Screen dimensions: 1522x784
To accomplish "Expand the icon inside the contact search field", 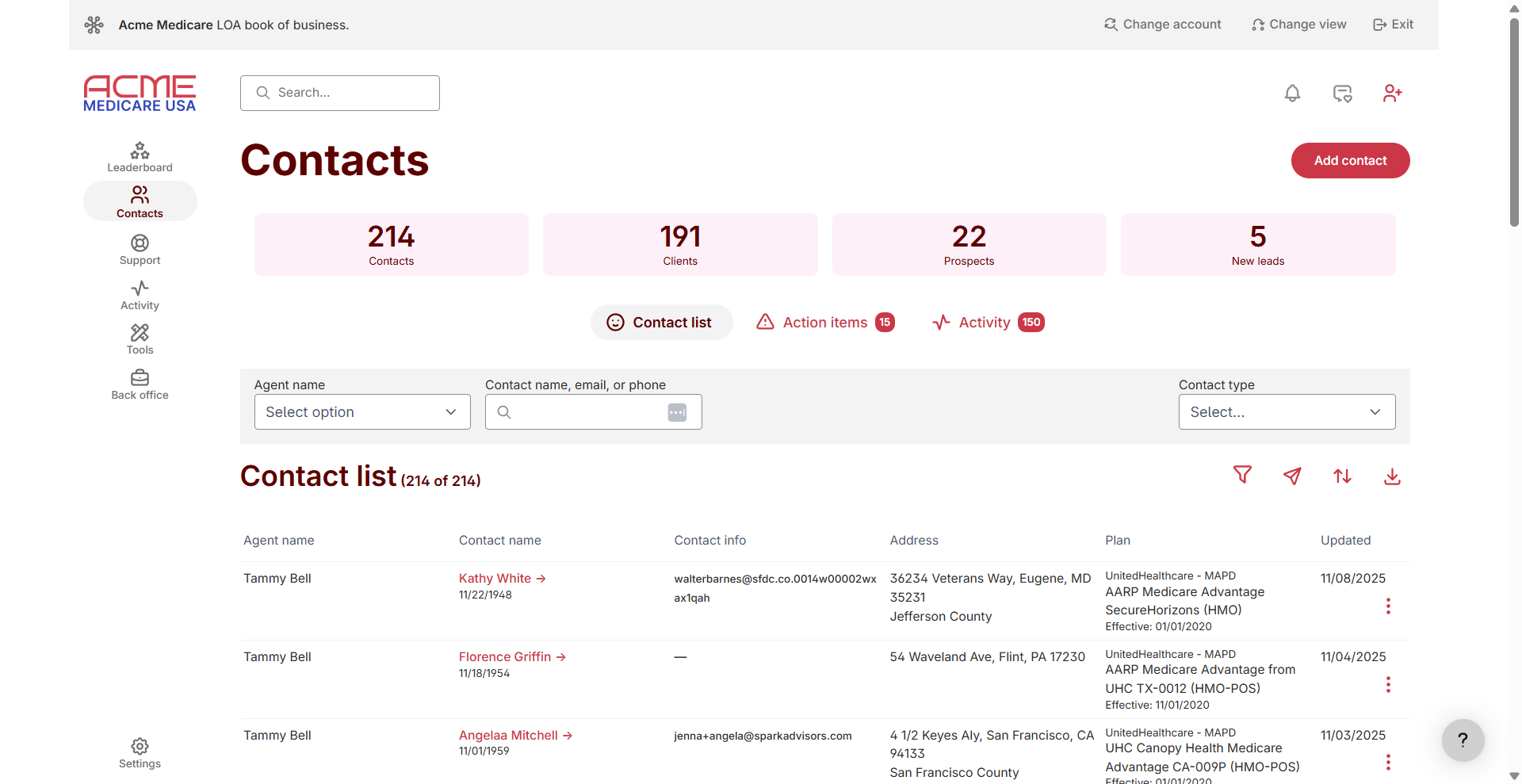I will [677, 411].
